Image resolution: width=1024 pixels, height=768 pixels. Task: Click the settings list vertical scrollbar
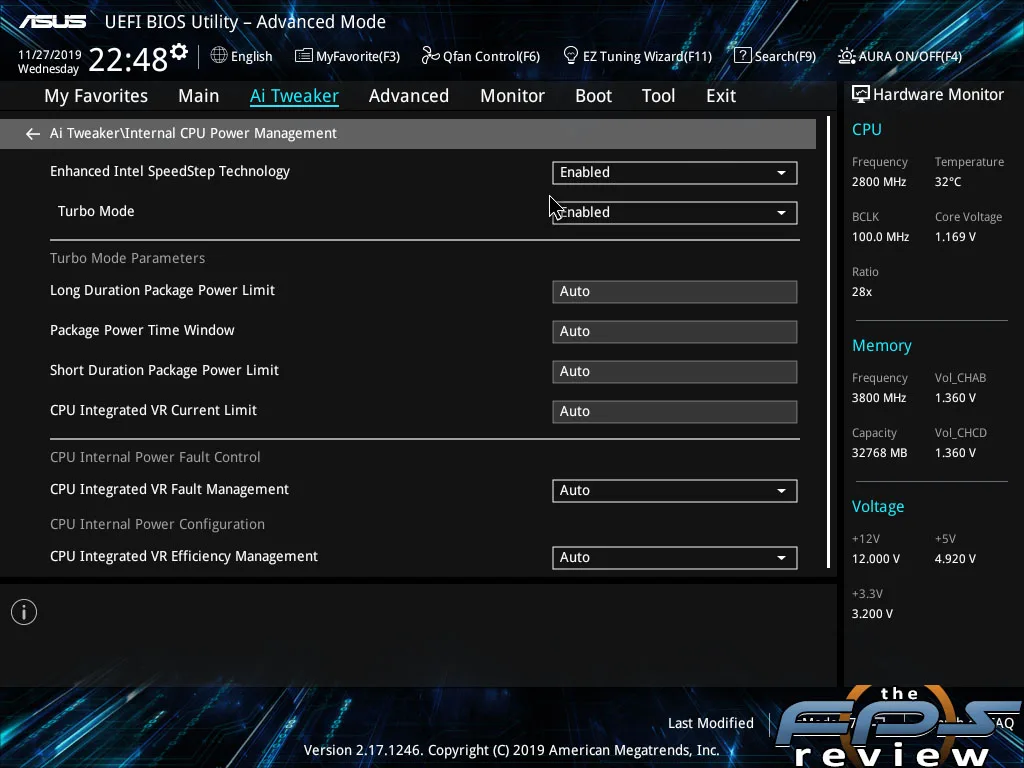pos(828,342)
